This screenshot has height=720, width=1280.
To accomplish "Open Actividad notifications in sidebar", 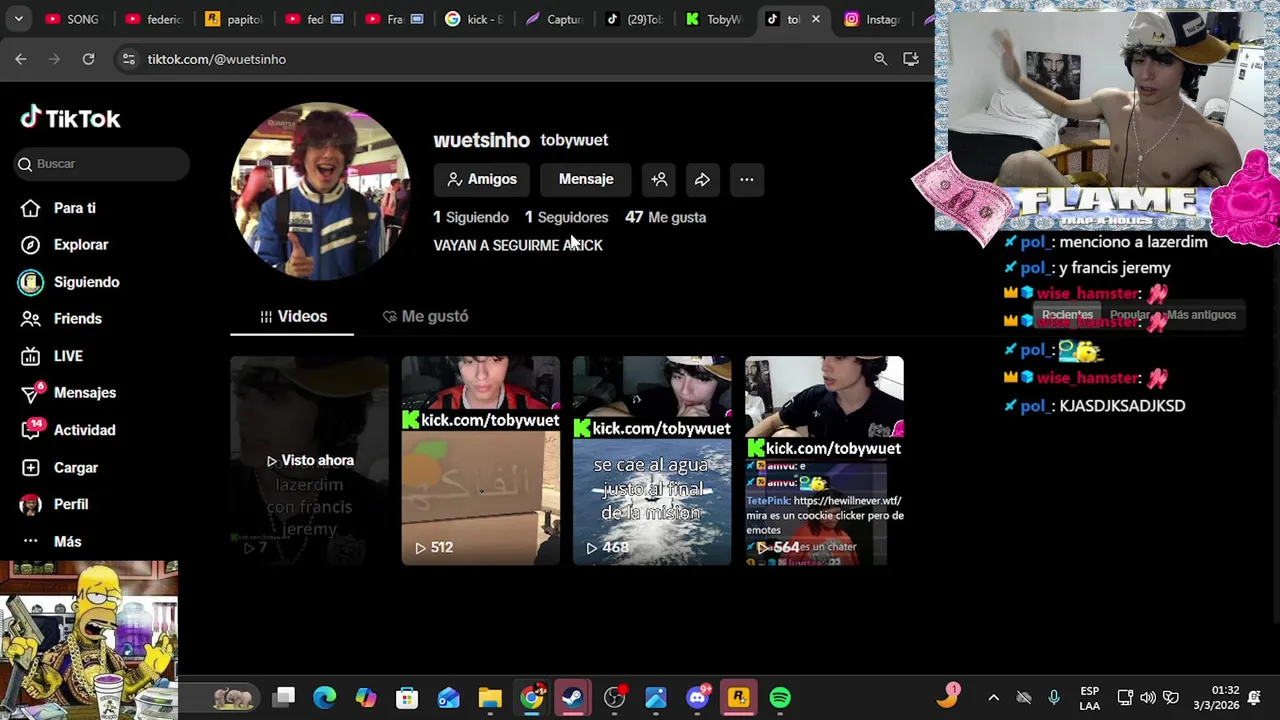I will point(68,430).
